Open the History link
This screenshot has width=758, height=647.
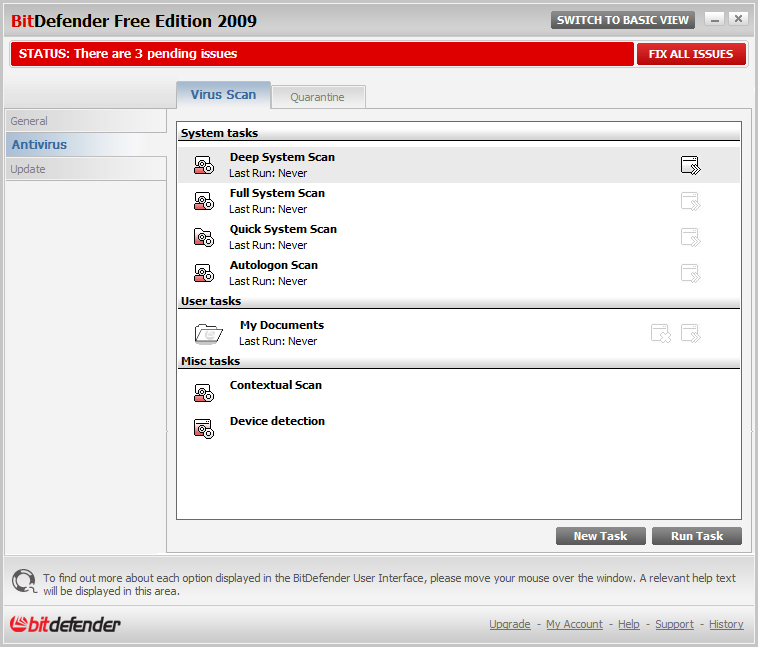[x=726, y=624]
